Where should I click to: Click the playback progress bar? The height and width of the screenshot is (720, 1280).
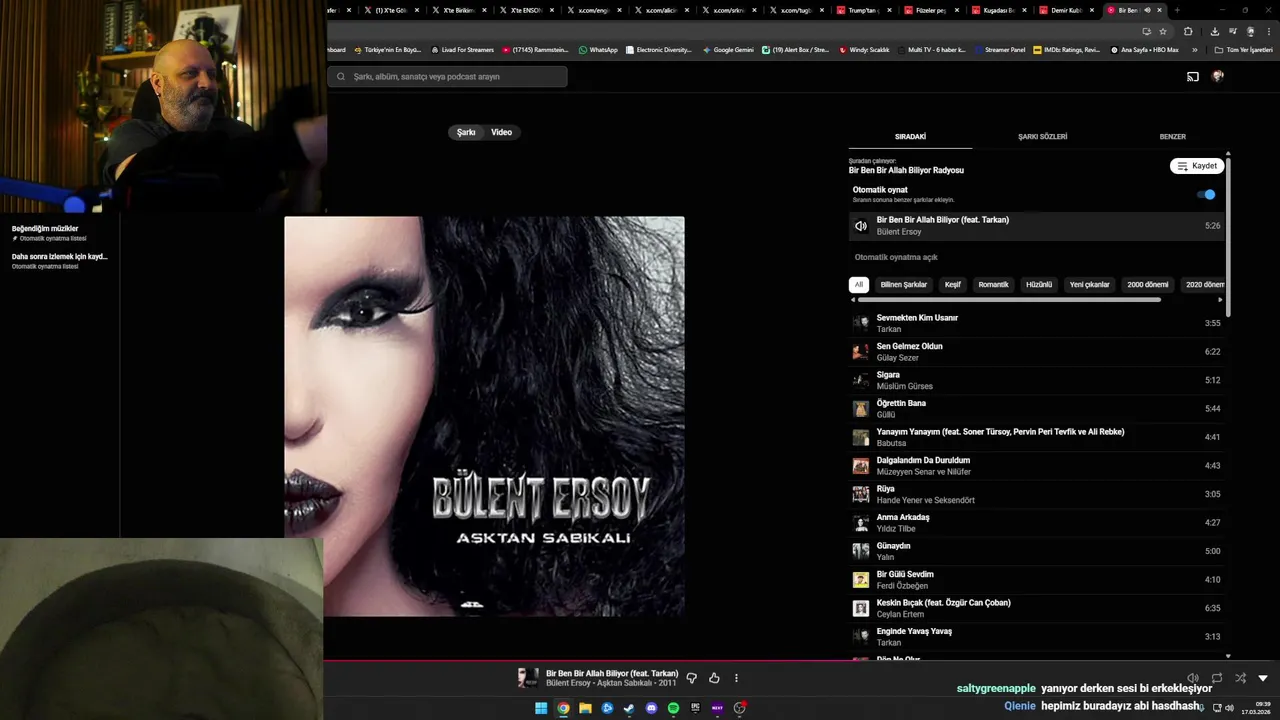click(x=801, y=660)
